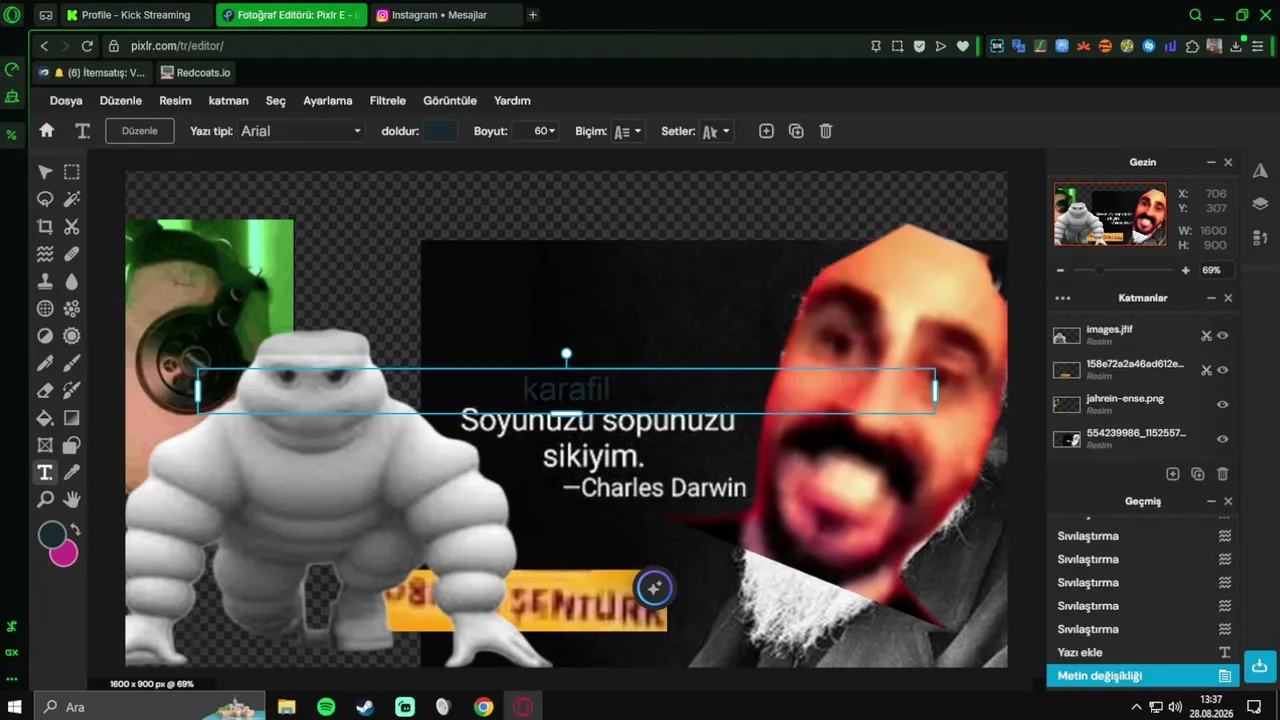Open the Dosya menu
The image size is (1280, 720).
[66, 101]
